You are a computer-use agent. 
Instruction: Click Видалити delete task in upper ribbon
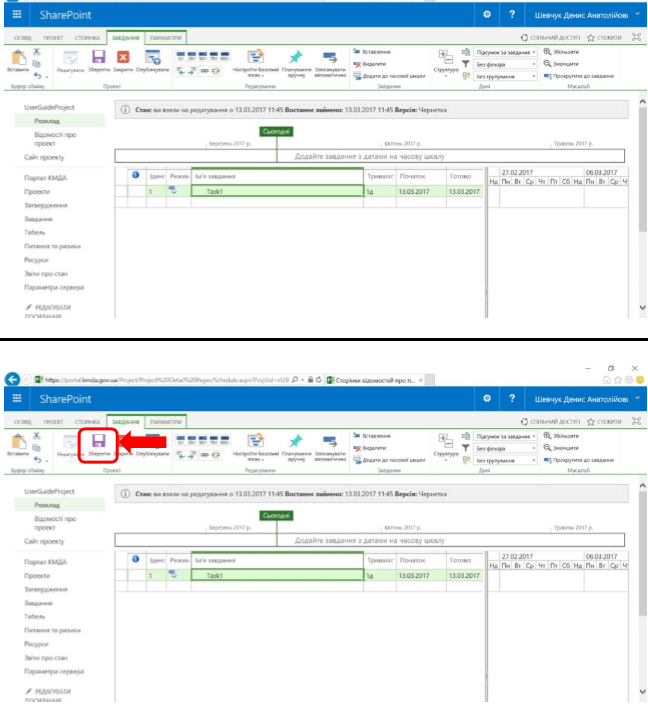click(x=376, y=63)
